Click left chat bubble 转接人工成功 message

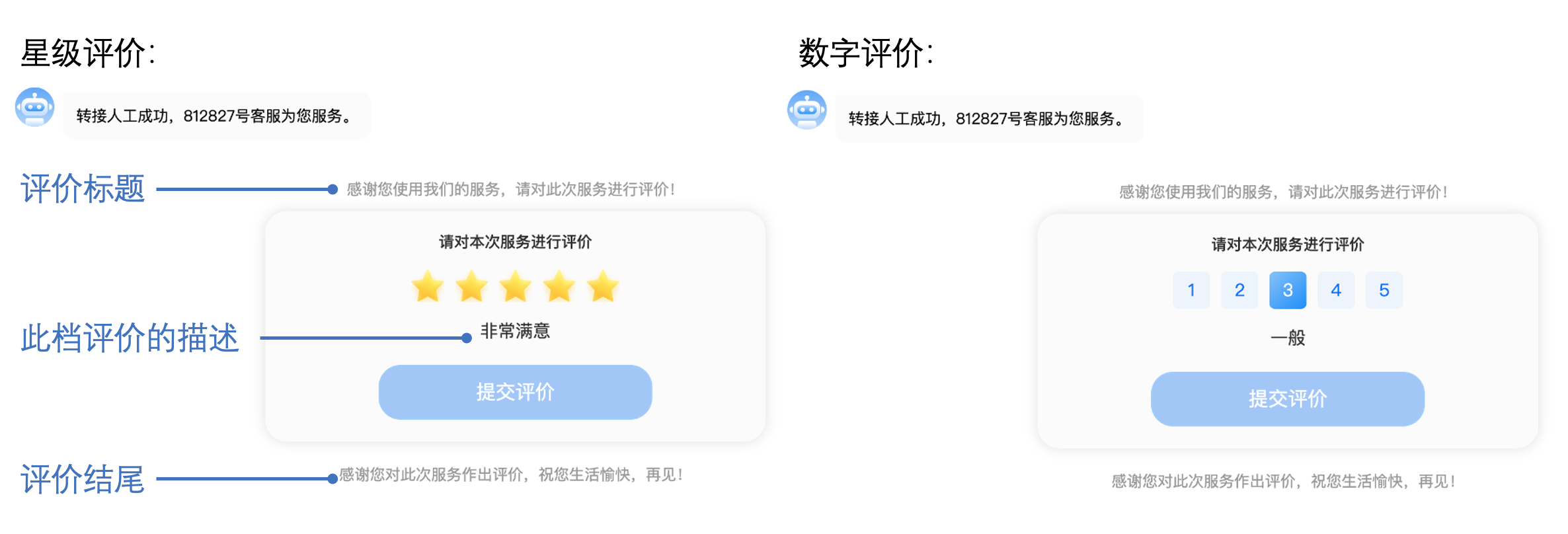coord(216,116)
